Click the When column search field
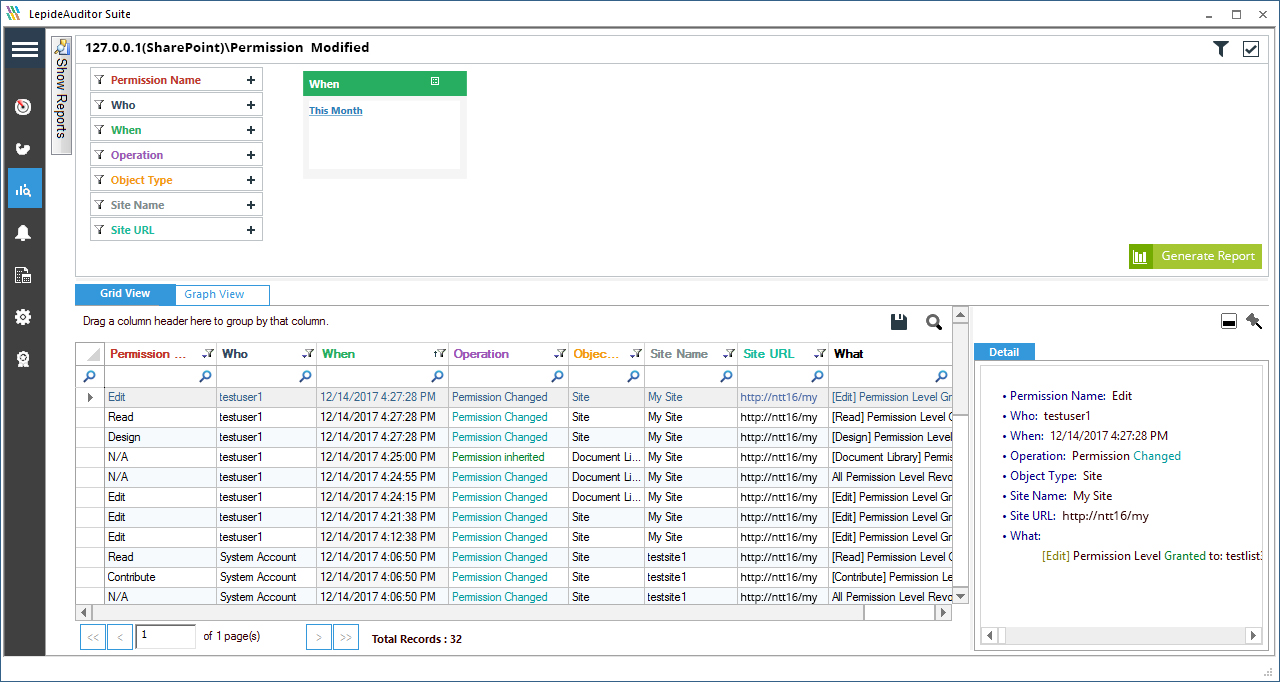 [x=382, y=377]
